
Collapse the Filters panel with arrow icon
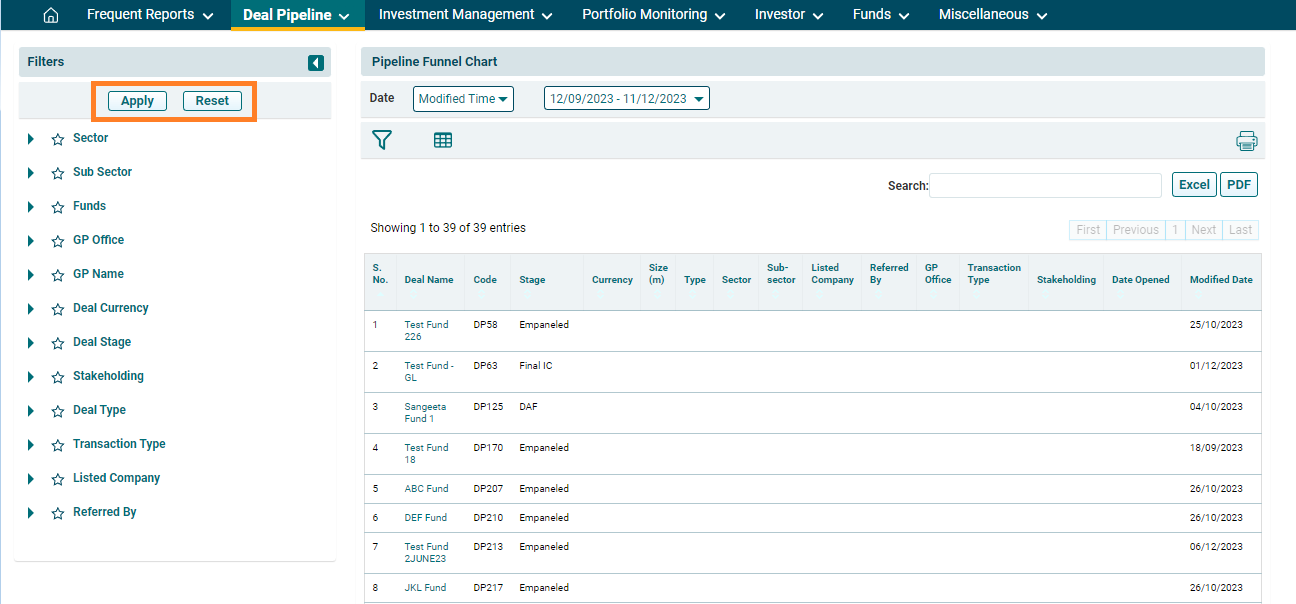pyautogui.click(x=316, y=63)
